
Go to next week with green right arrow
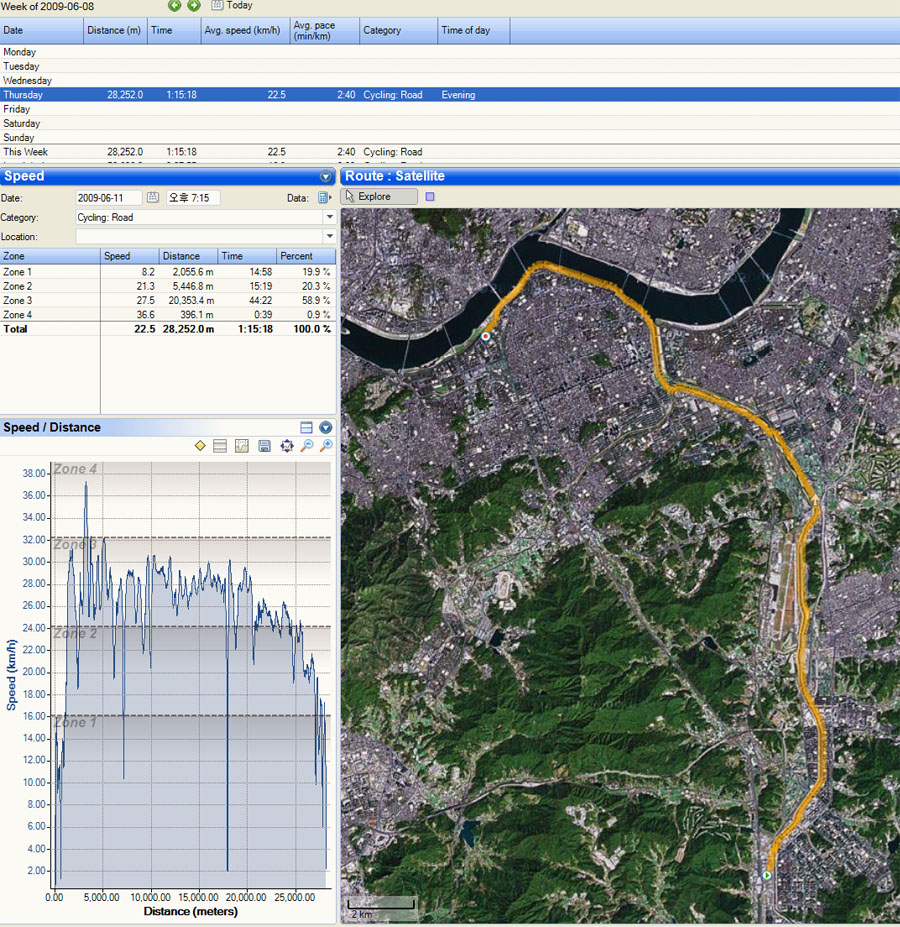pyautogui.click(x=194, y=6)
